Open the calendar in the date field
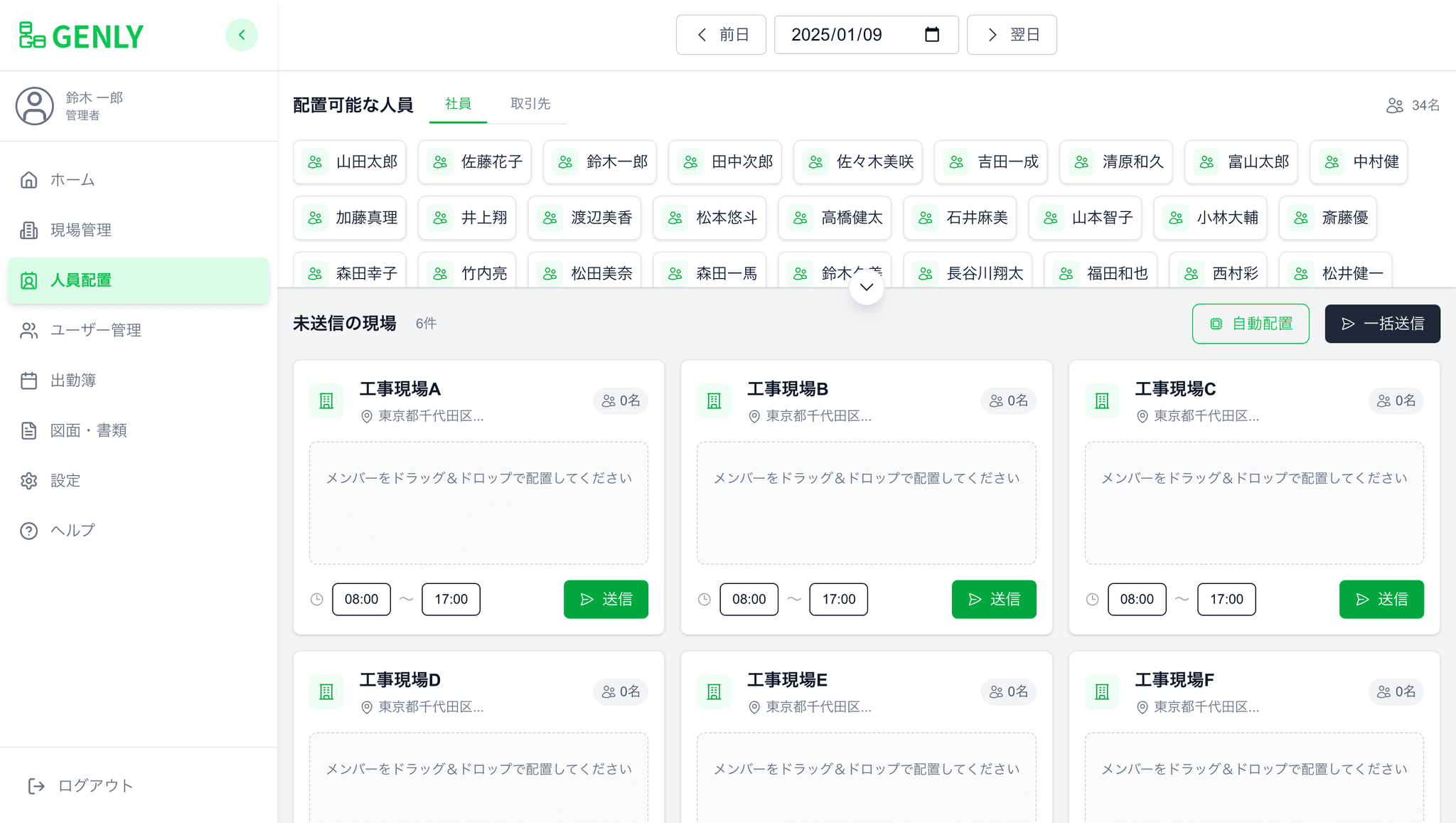This screenshot has height=823, width=1456. pyautogui.click(x=932, y=34)
